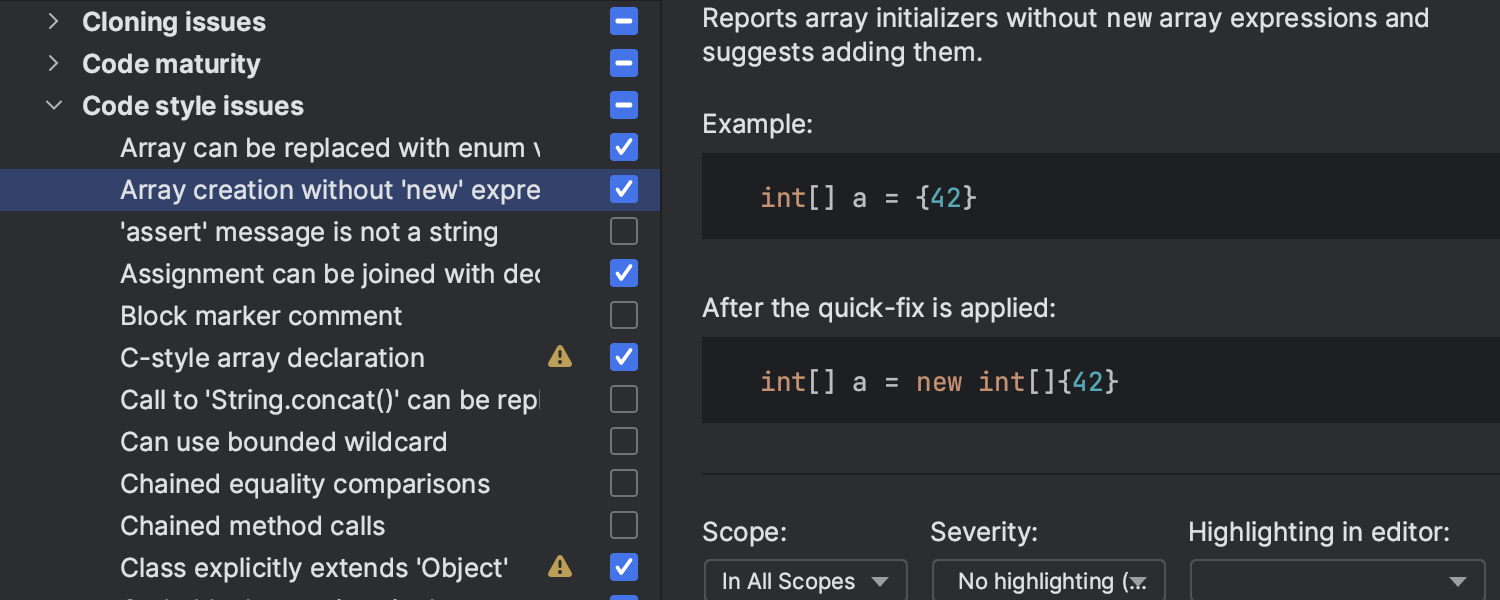Enable Block marker comment checkbox
Image resolution: width=1500 pixels, height=600 pixels.
pos(624,315)
